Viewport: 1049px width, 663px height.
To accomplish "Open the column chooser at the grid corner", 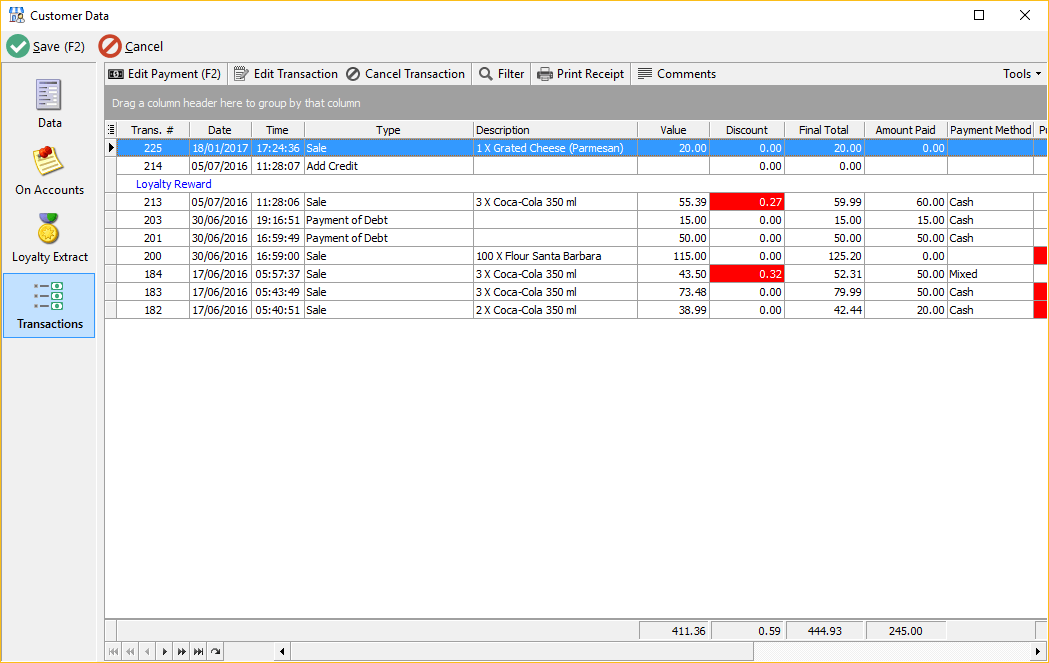I will 111,129.
